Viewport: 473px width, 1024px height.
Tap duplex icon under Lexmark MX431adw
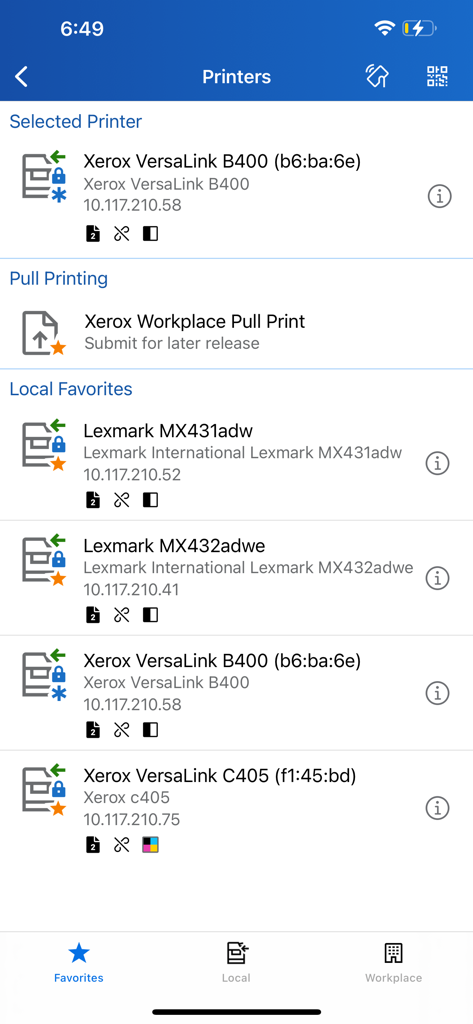tap(93, 500)
